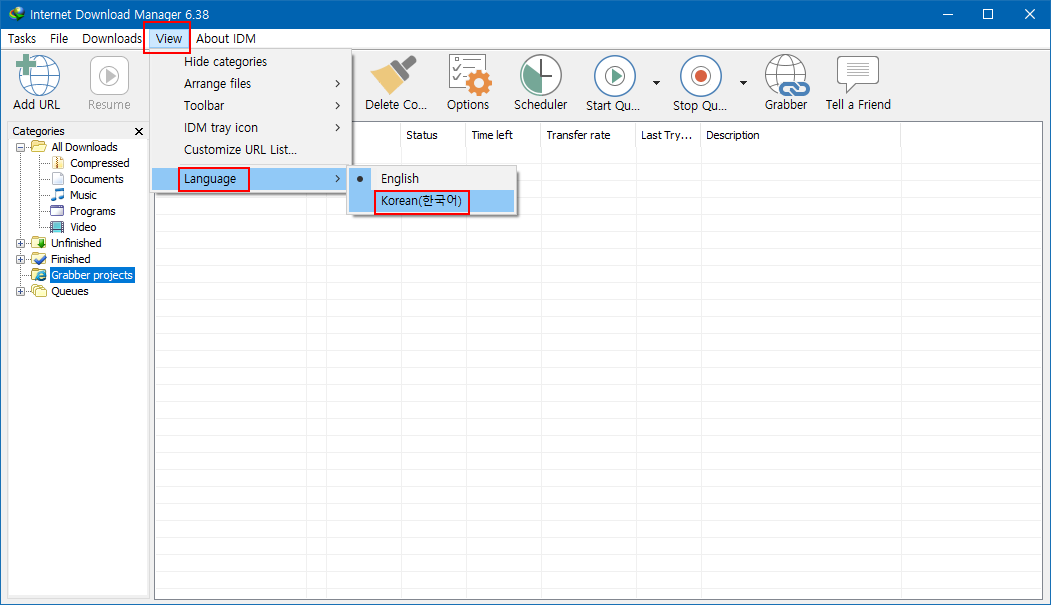Open Options from the toolbar
The image size is (1051, 605).
pyautogui.click(x=469, y=75)
